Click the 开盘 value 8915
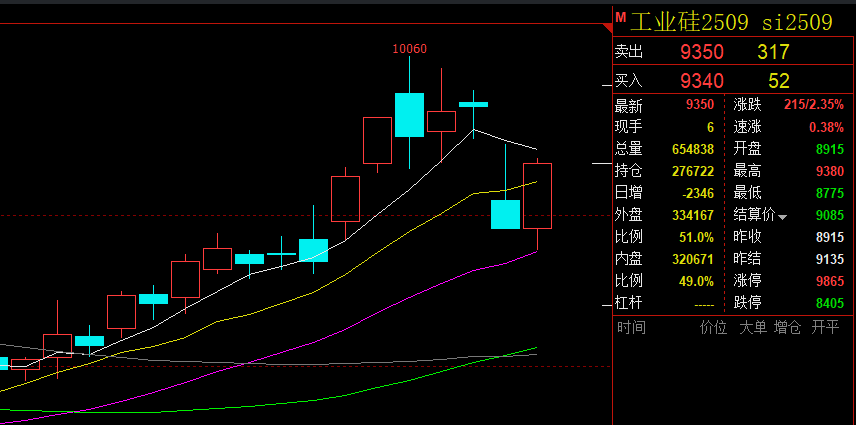Image resolution: width=856 pixels, height=425 pixels. click(830, 149)
